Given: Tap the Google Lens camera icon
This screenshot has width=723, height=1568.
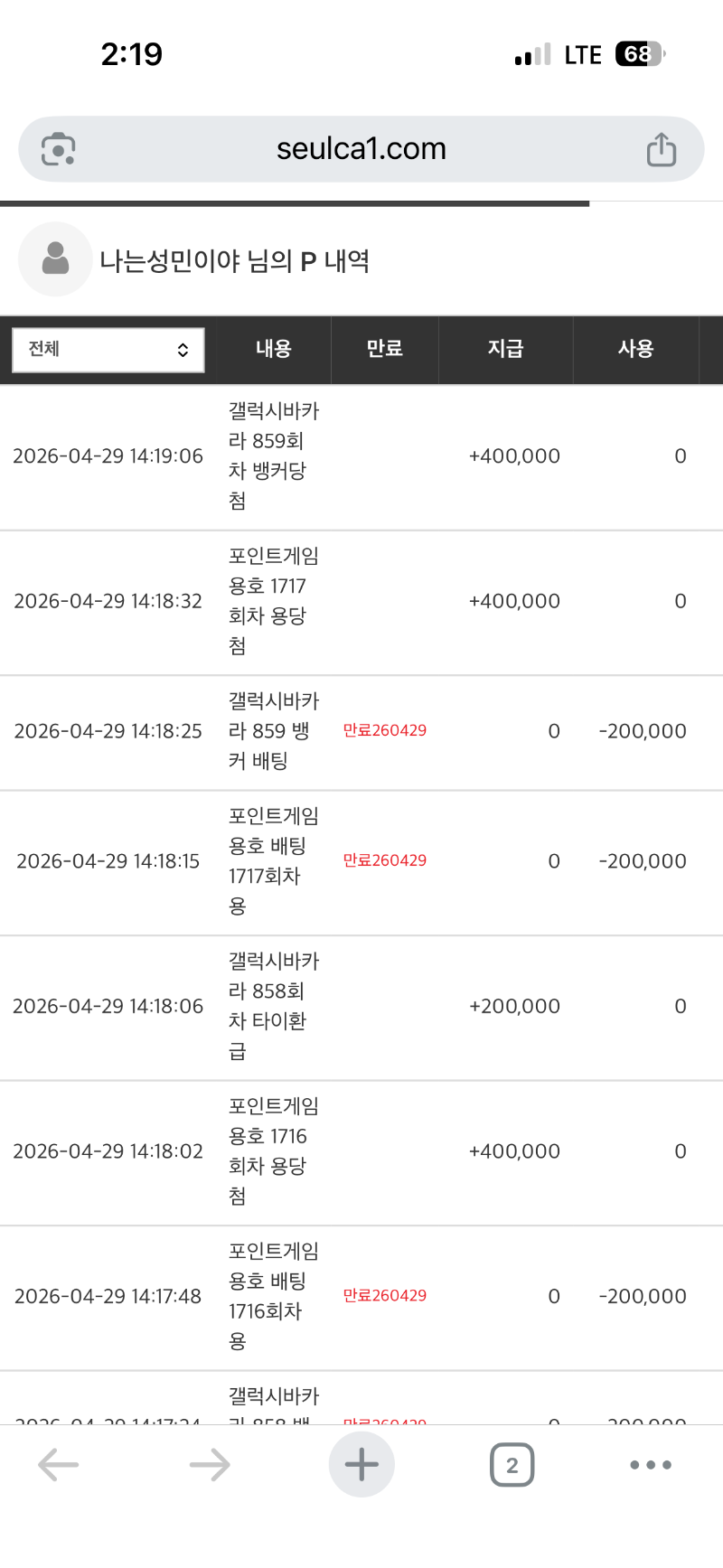Looking at the screenshot, I should click(58, 149).
